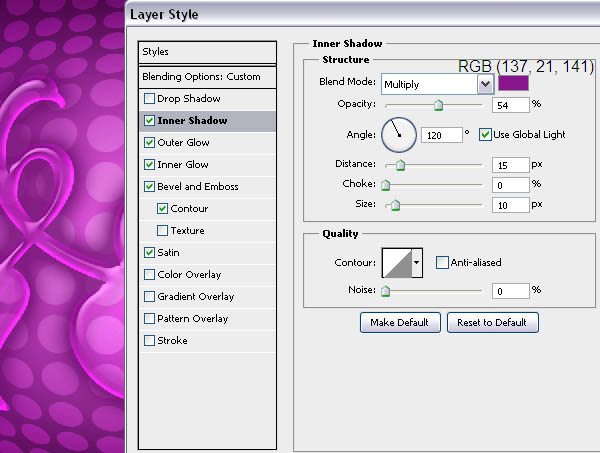The width and height of the screenshot is (600, 453).
Task: Click the Opacity slider handle
Action: [438, 104]
